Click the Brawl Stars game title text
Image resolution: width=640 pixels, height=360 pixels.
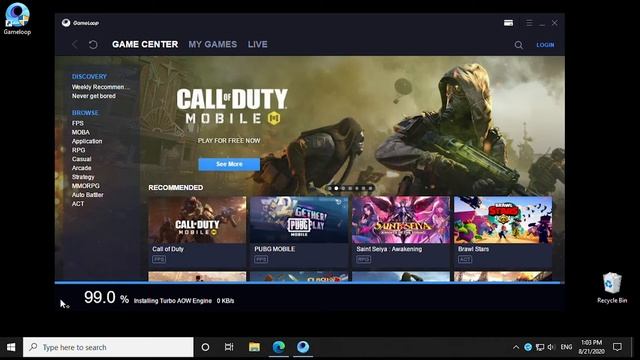pos(473,249)
